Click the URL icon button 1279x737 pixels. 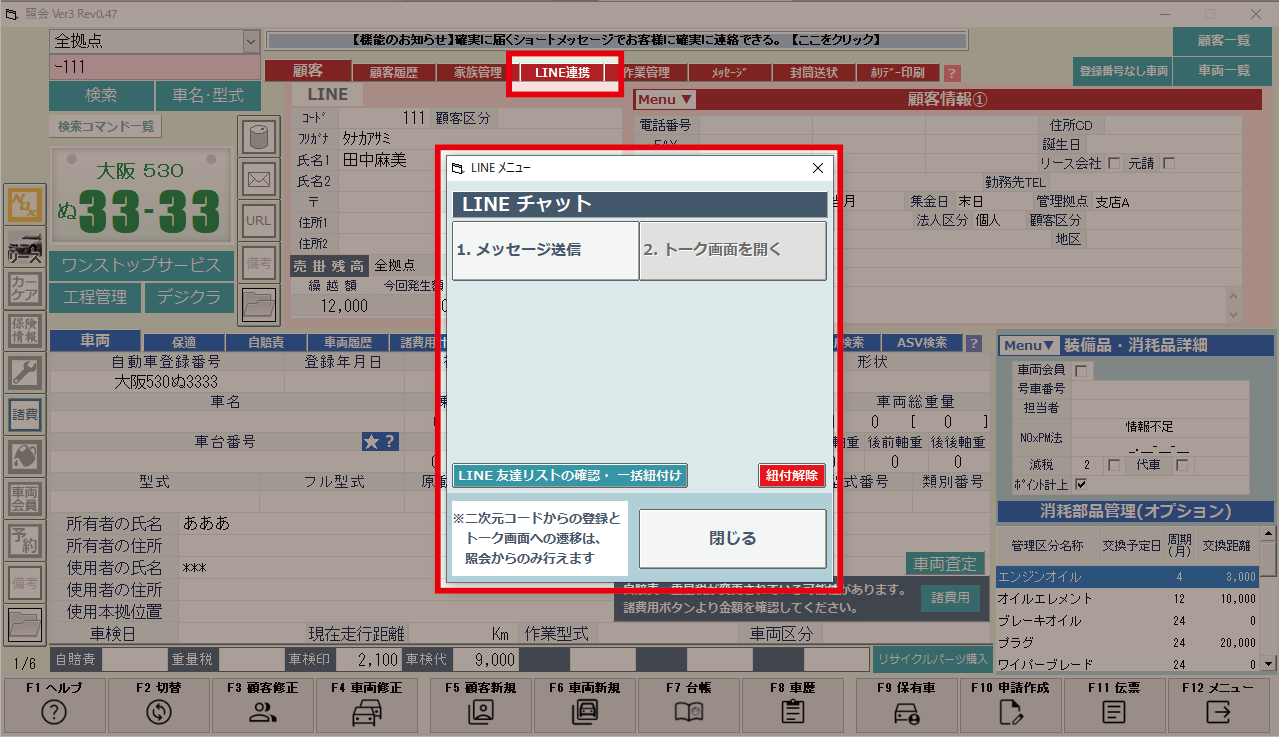pos(259,221)
